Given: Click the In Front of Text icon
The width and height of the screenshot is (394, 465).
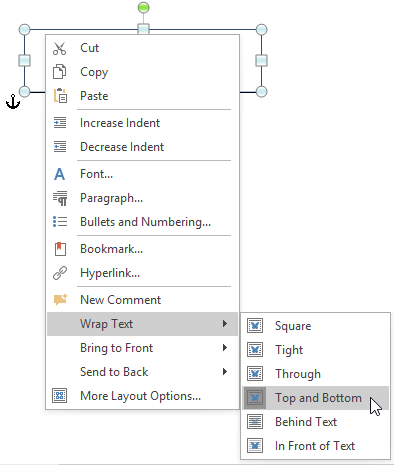Looking at the screenshot, I should (x=255, y=446).
